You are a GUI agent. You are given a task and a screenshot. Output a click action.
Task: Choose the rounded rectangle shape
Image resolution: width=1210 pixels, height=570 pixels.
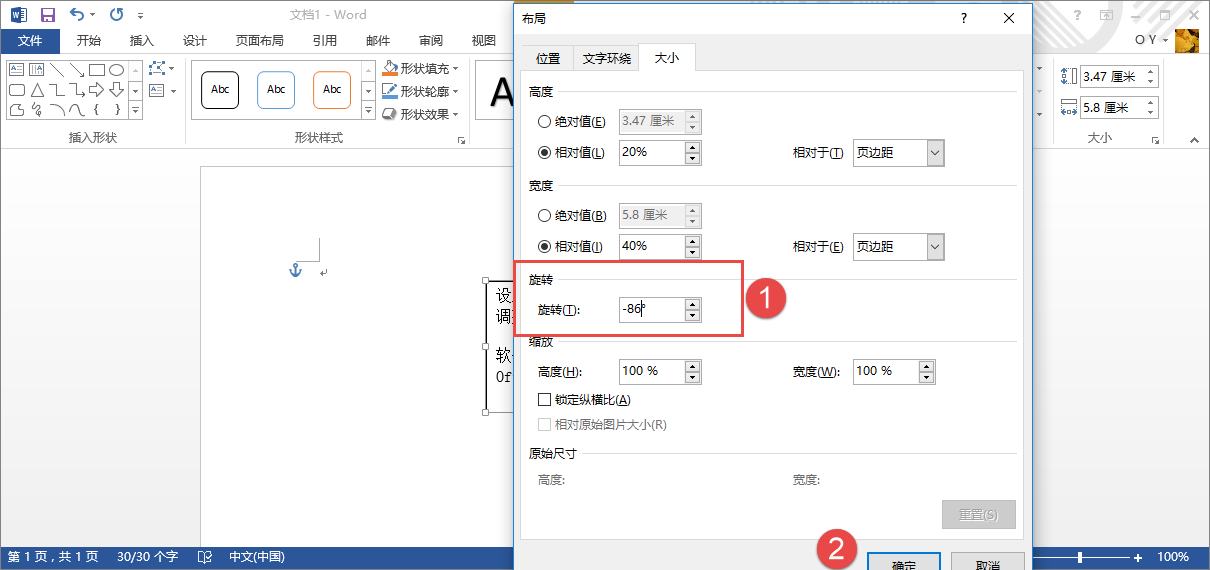point(17,90)
